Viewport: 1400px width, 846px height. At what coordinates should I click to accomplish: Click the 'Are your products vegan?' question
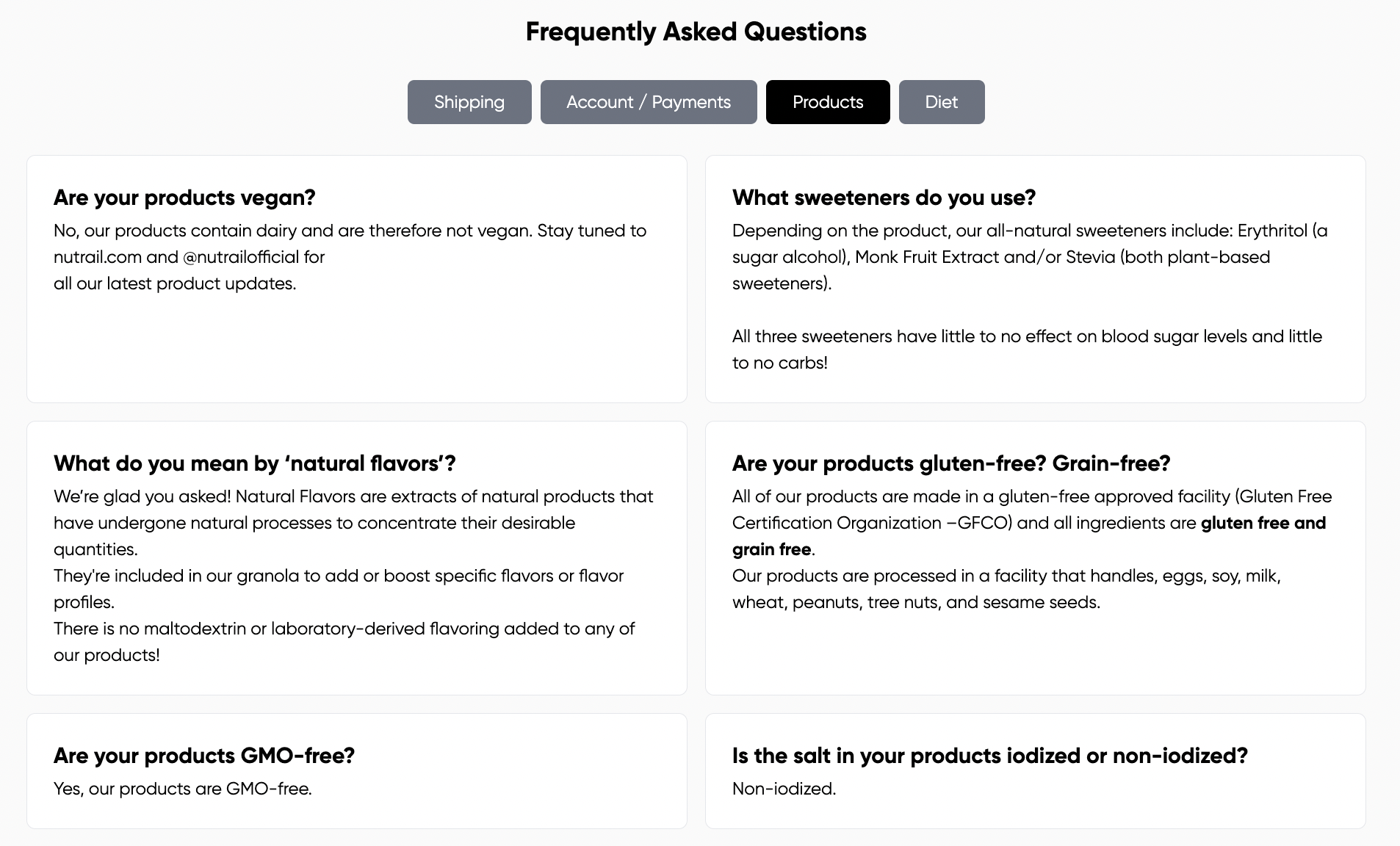click(x=184, y=198)
